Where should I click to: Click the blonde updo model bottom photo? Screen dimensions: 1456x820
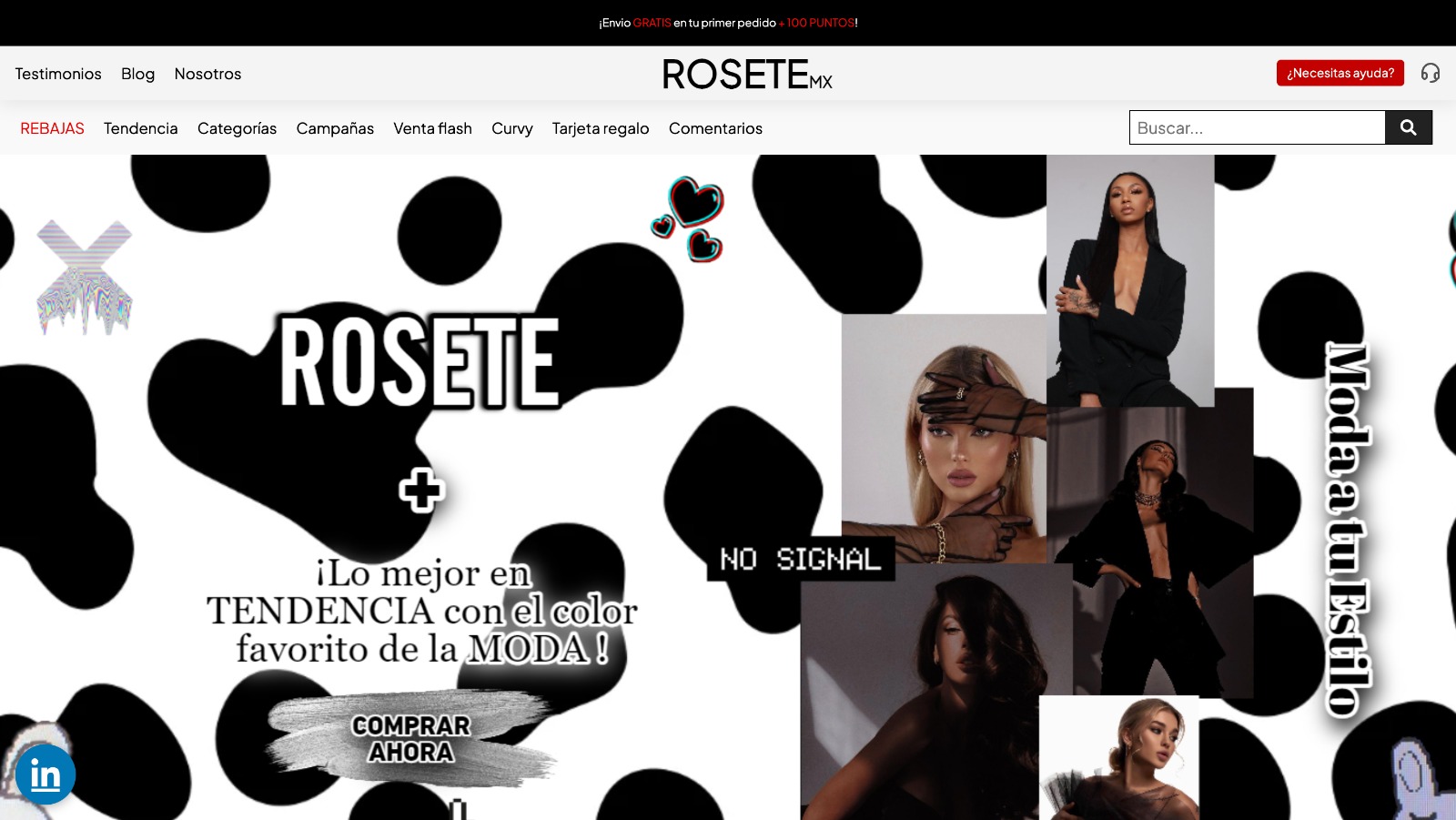pyautogui.click(x=1119, y=758)
